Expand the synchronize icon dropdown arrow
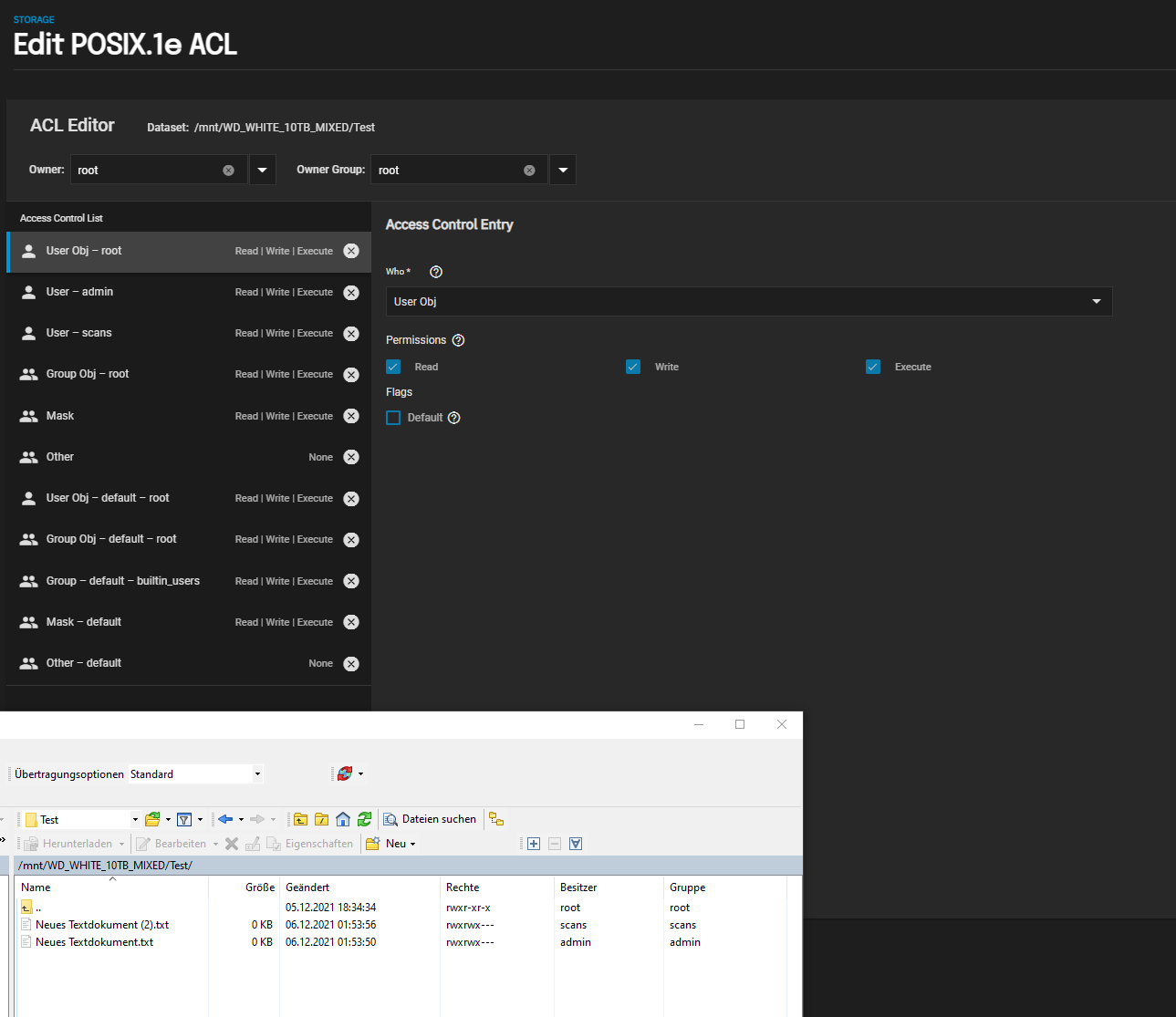1176x1017 pixels. click(x=361, y=773)
